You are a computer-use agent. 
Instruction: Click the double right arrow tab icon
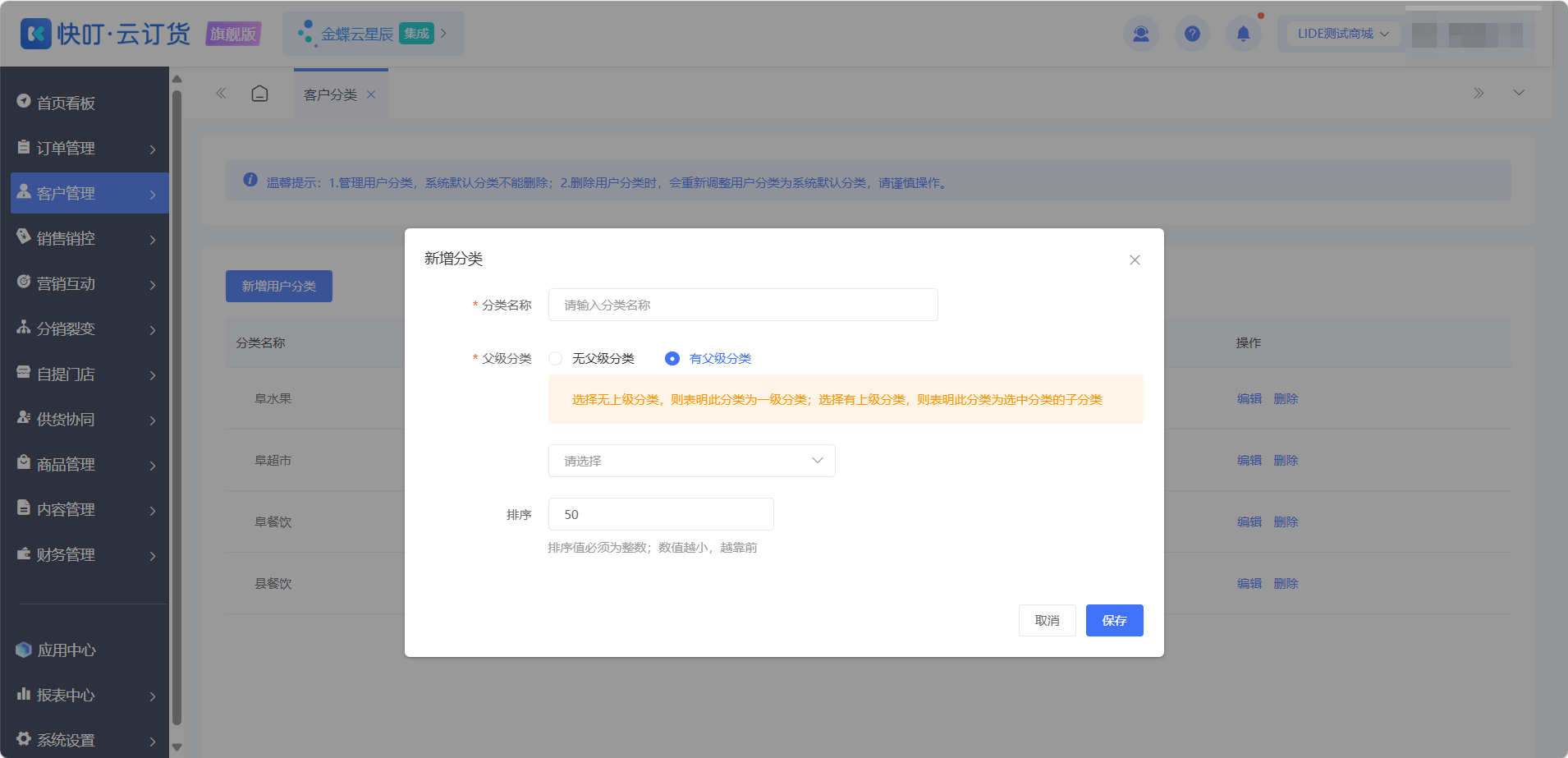tap(1479, 93)
